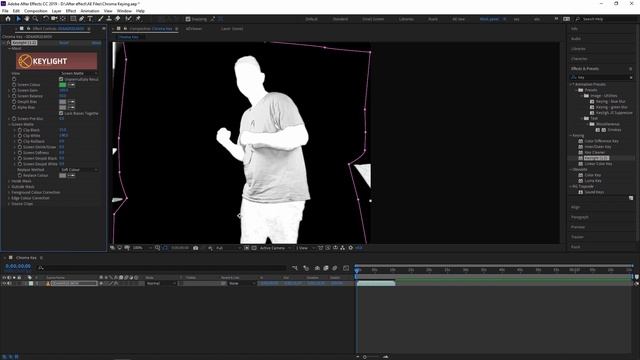The width and height of the screenshot is (640, 360).
Task: Open the Align panel
Action: pyautogui.click(x=576, y=207)
